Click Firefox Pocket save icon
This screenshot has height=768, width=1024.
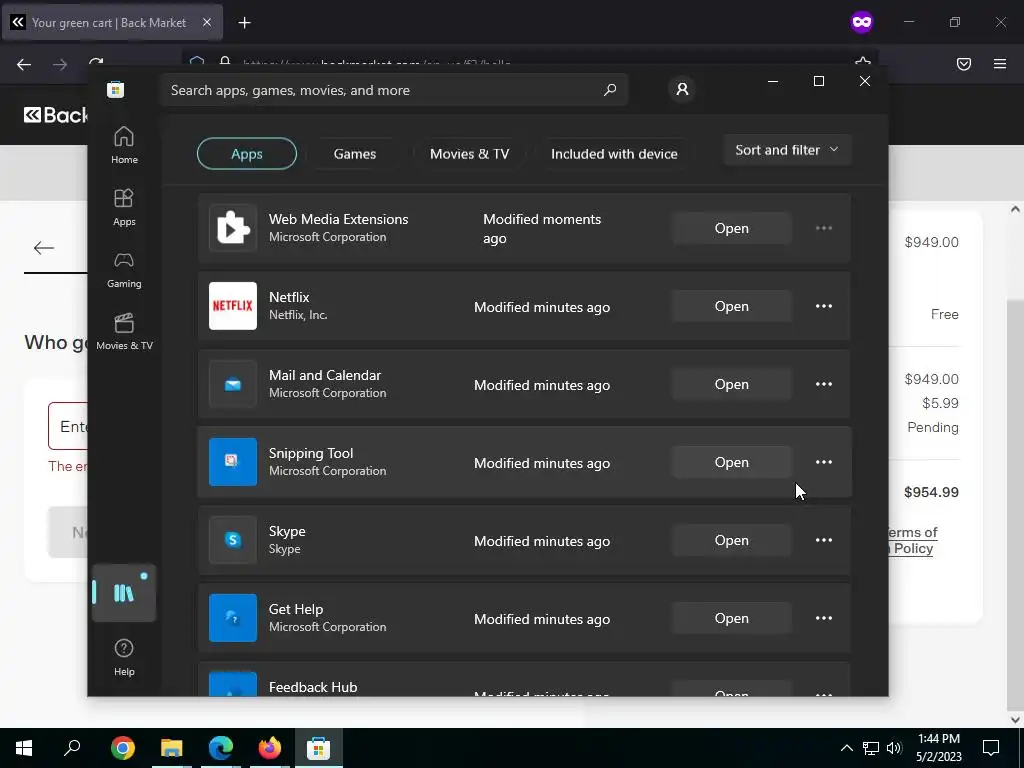pyautogui.click(x=964, y=63)
